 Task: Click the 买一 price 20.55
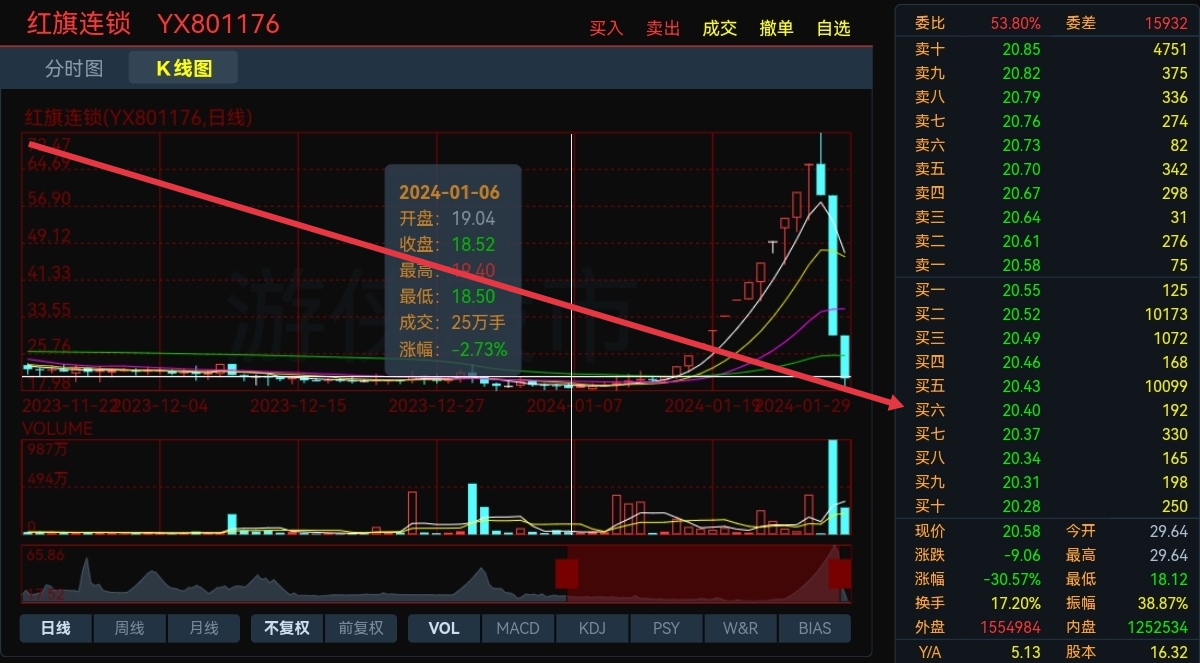[1021, 290]
